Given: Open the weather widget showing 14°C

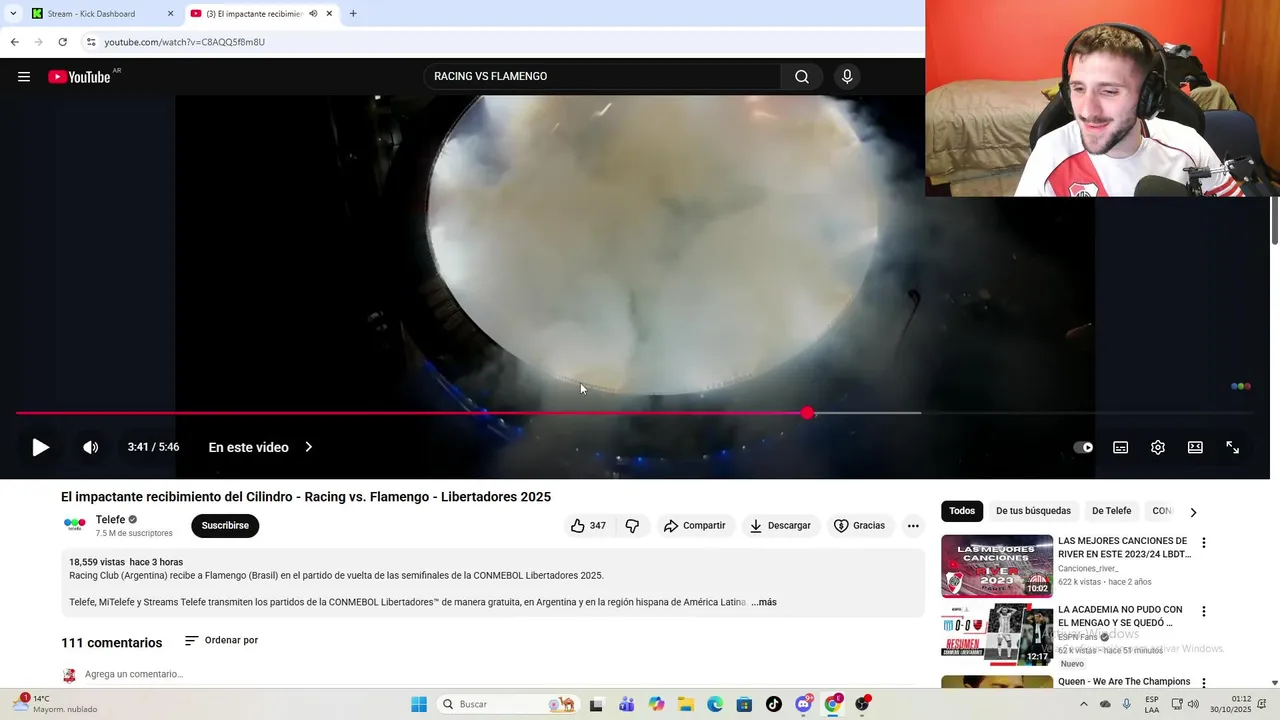Looking at the screenshot, I should tap(55, 704).
